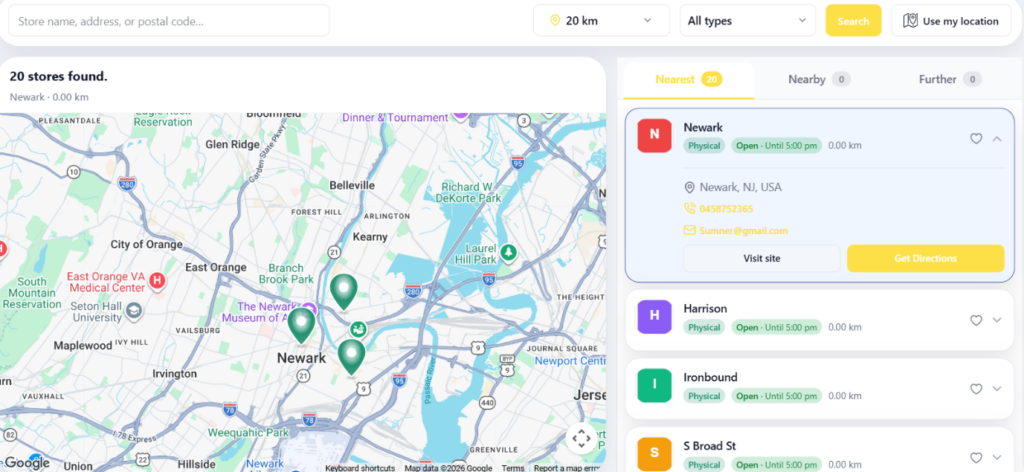Expand the Harrison store card
1024x472 pixels.
(997, 320)
